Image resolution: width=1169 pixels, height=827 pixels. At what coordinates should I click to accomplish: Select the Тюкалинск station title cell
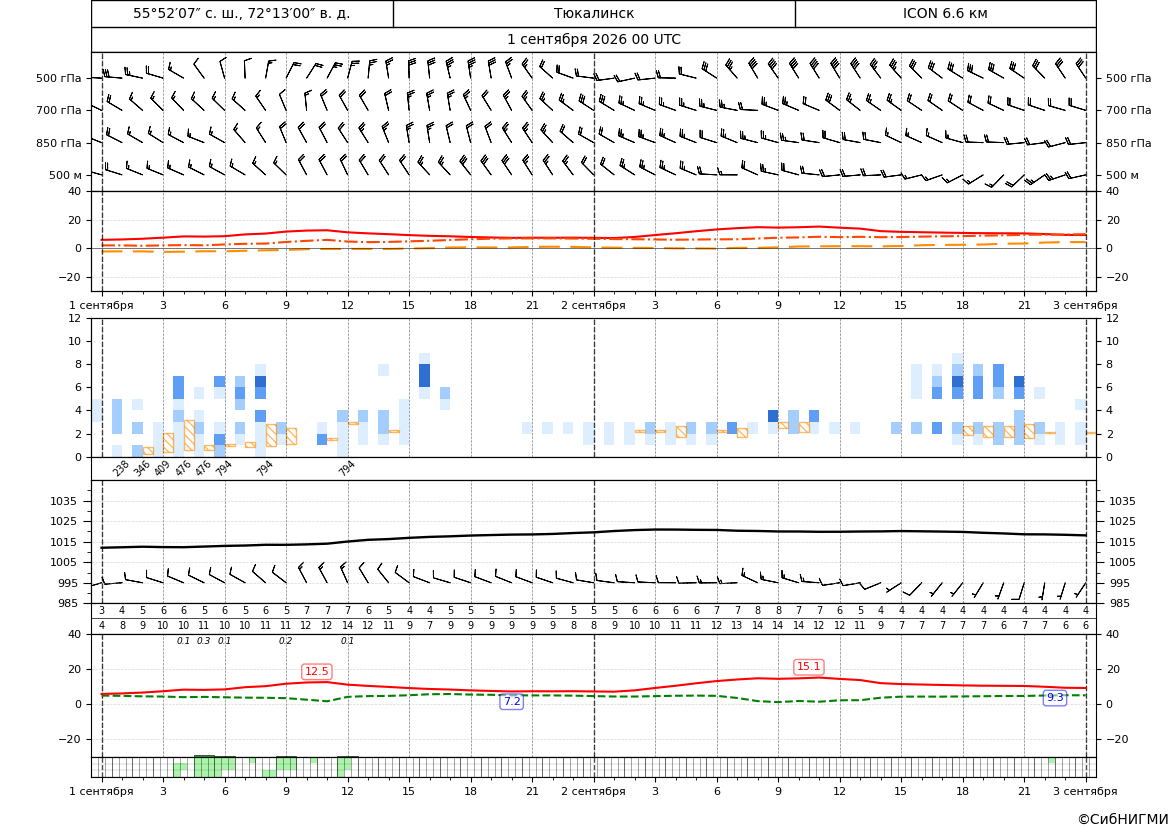coord(594,13)
